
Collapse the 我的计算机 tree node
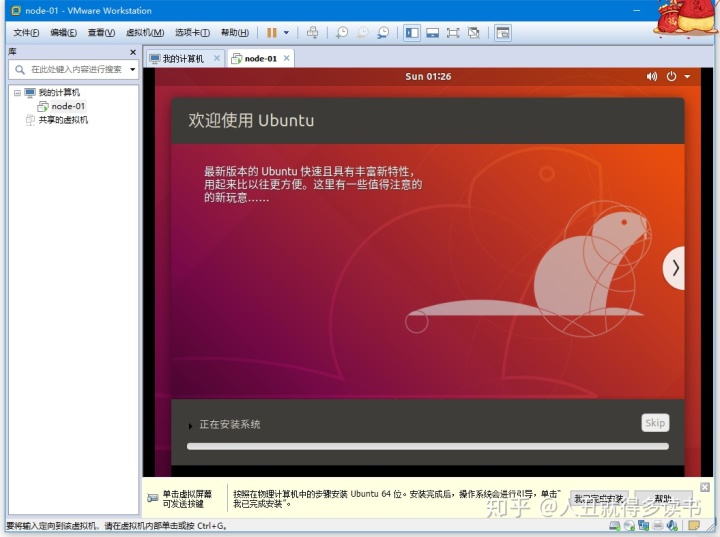click(x=17, y=93)
